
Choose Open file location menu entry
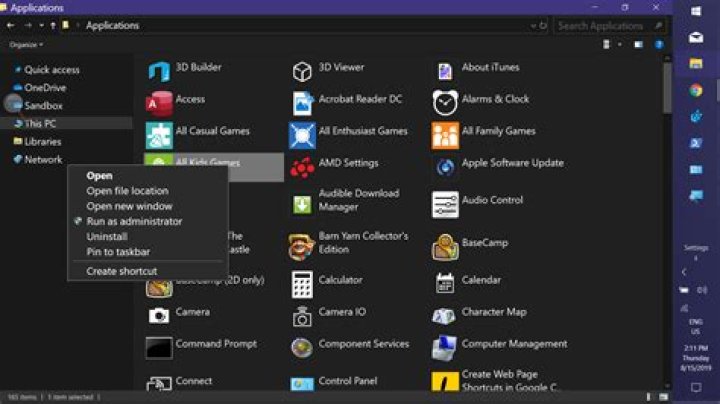point(127,191)
